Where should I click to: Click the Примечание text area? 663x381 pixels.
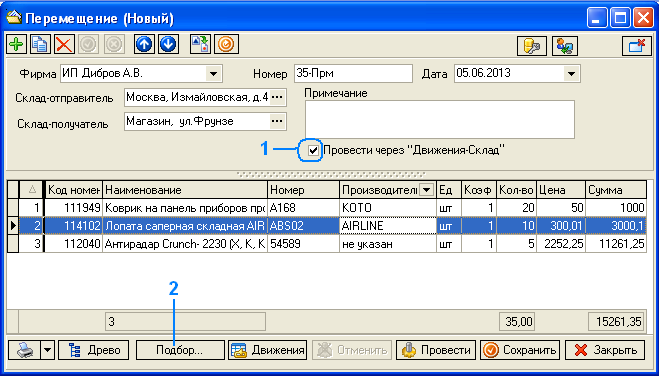pyautogui.click(x=440, y=119)
